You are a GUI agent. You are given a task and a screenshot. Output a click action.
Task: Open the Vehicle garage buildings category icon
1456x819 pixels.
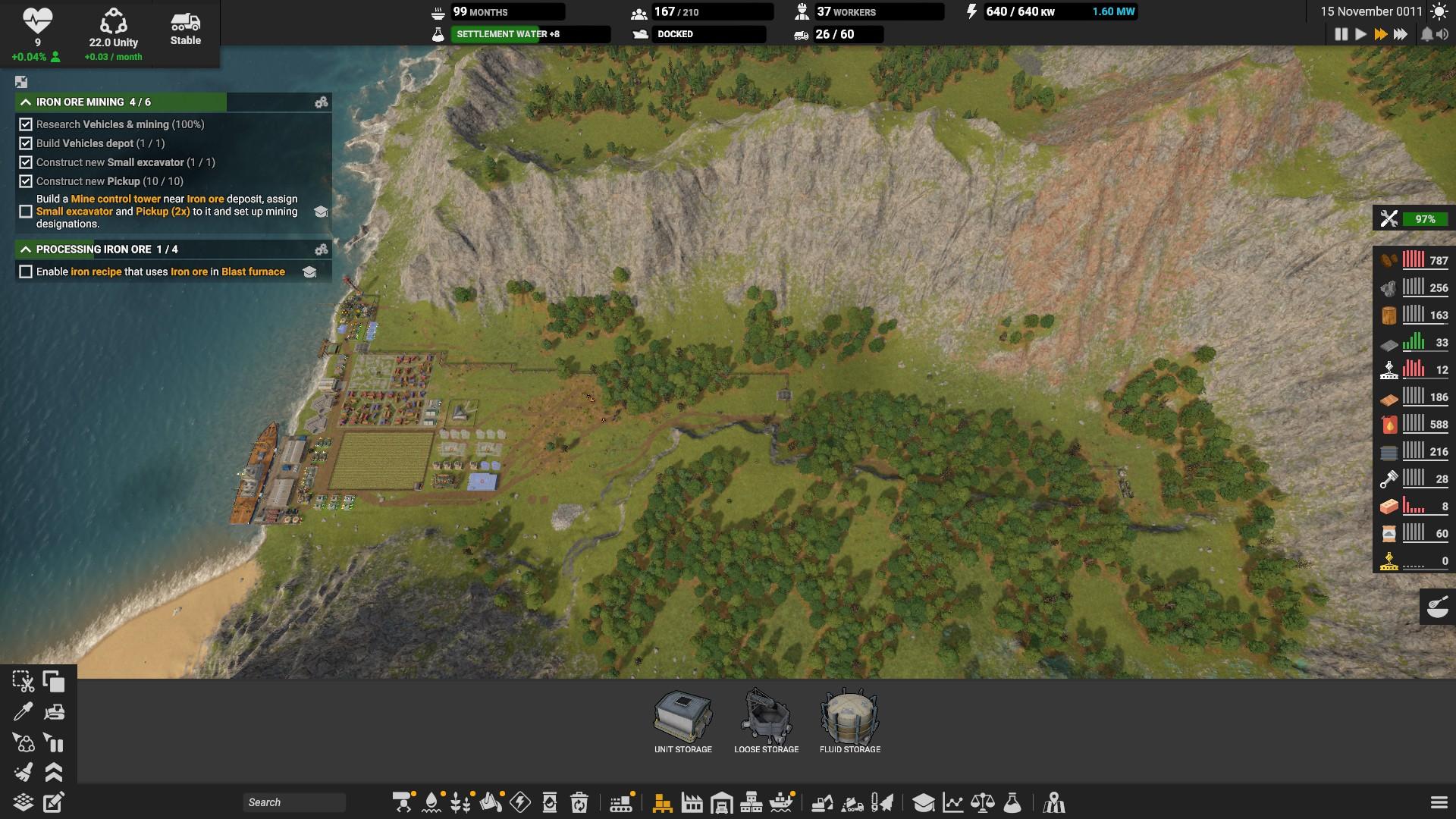(721, 802)
